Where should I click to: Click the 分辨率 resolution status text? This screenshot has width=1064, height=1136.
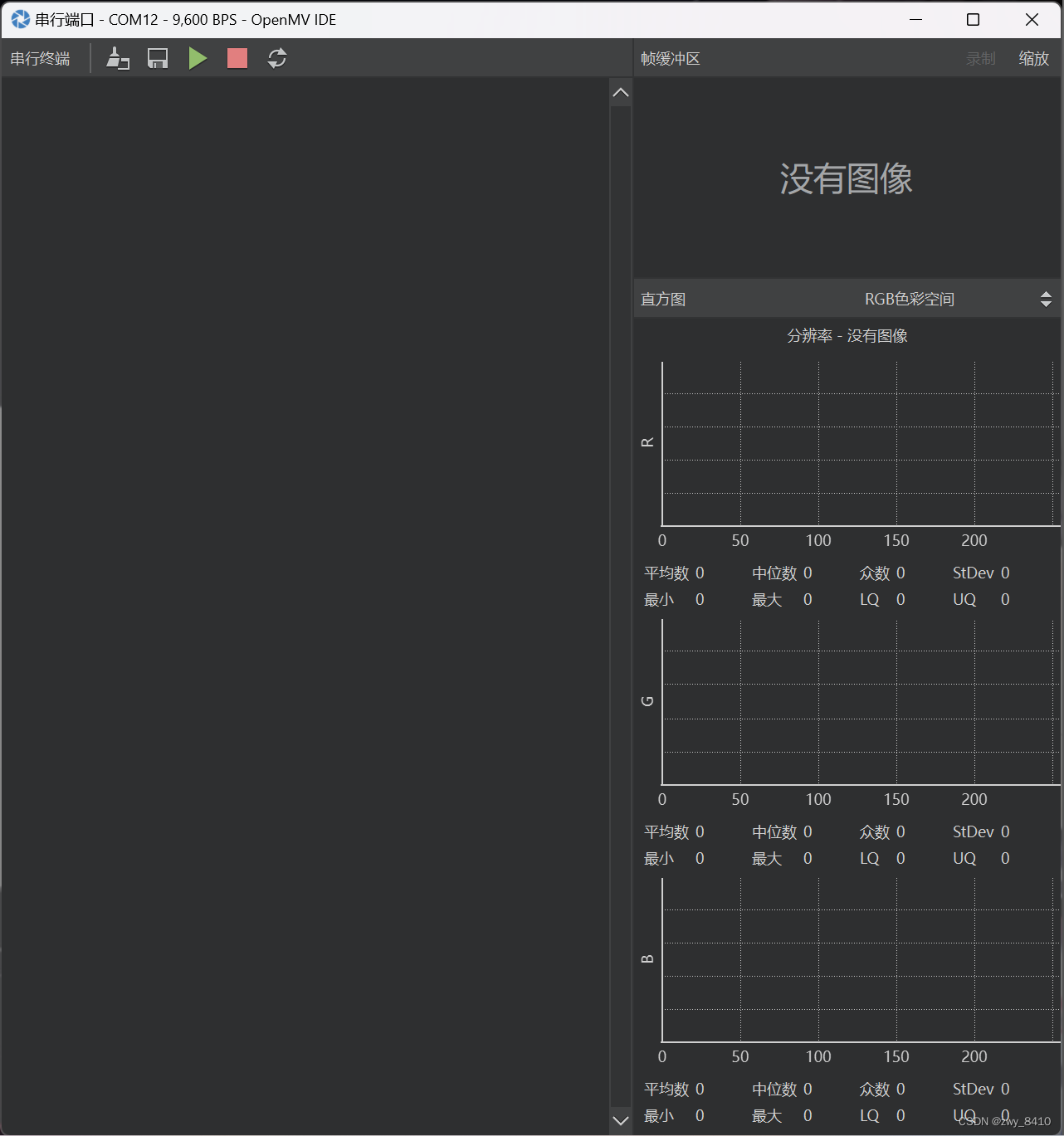pyautogui.click(x=809, y=335)
